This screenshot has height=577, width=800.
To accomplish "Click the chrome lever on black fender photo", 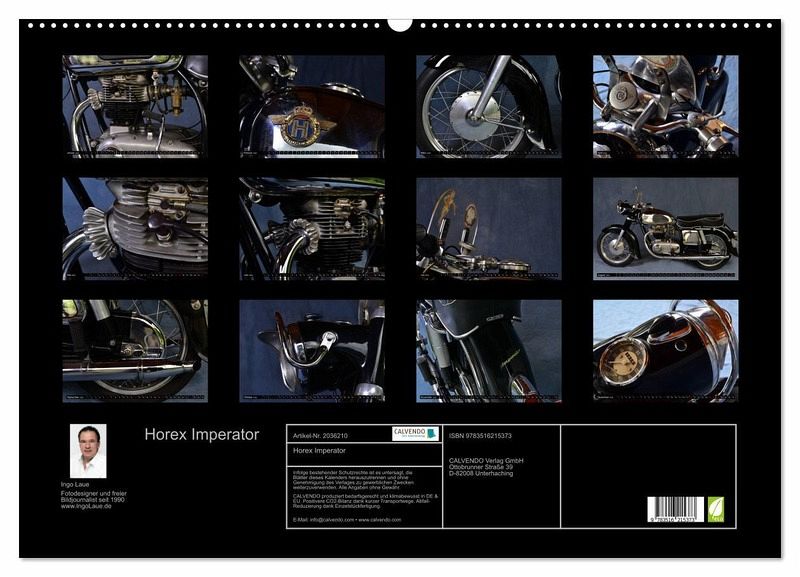I will [x=312, y=351].
